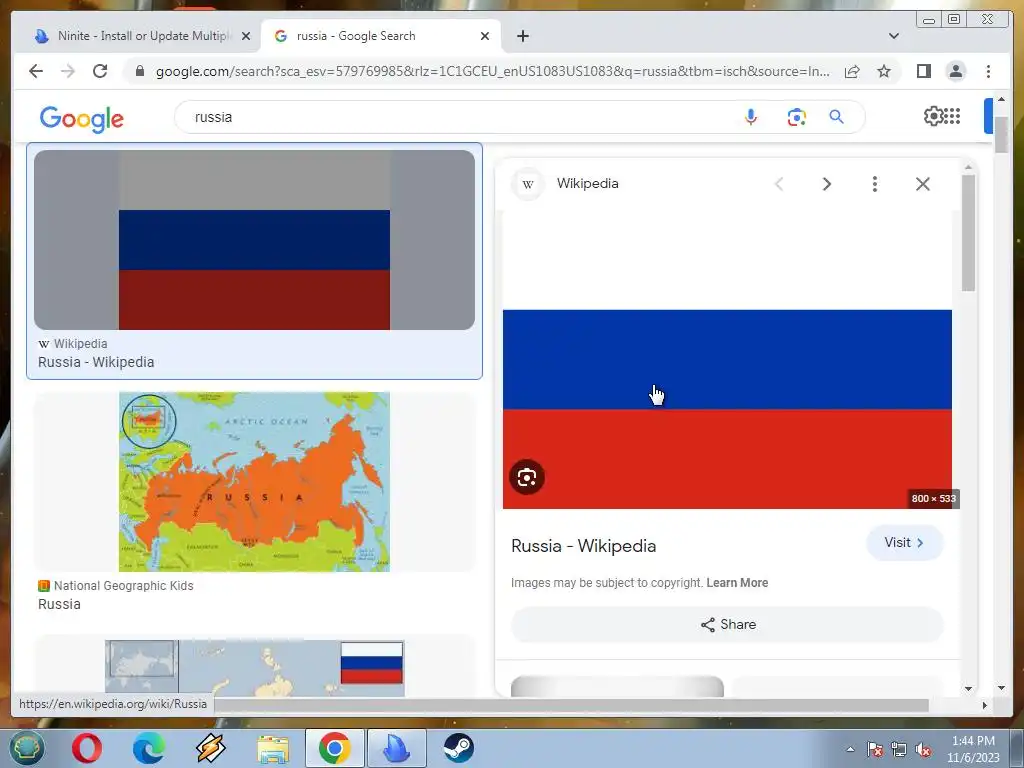Open the taskbar clock and date
This screenshot has height=768, width=1024.
pos(973,749)
